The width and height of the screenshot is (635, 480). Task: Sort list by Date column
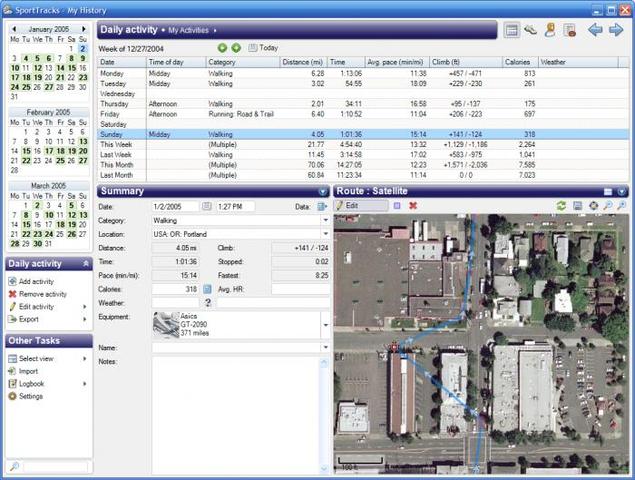122,62
